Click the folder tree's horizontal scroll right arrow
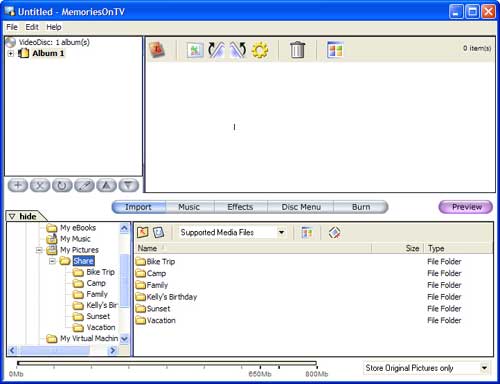The height and width of the screenshot is (384, 500). click(113, 350)
